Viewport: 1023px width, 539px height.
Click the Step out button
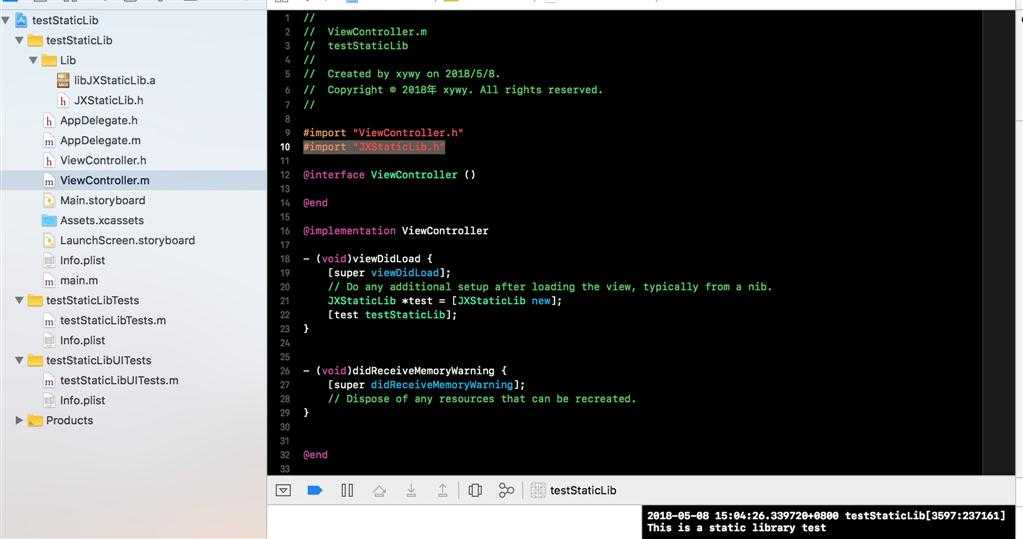442,490
